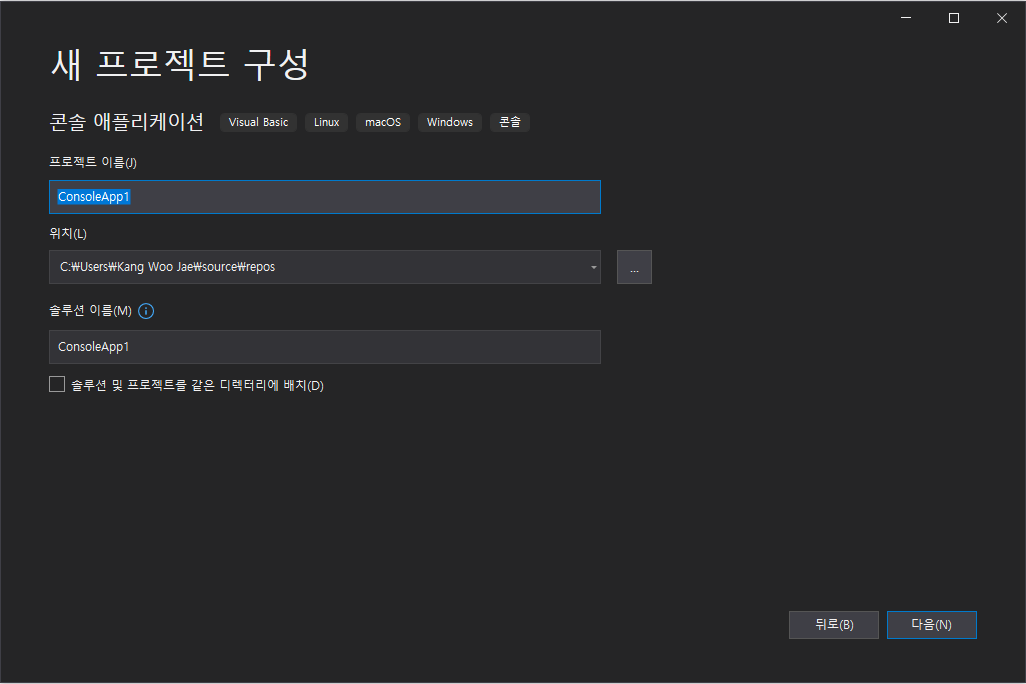Click the solution name info icon
Image resolution: width=1026 pixels, height=684 pixels.
pos(146,311)
